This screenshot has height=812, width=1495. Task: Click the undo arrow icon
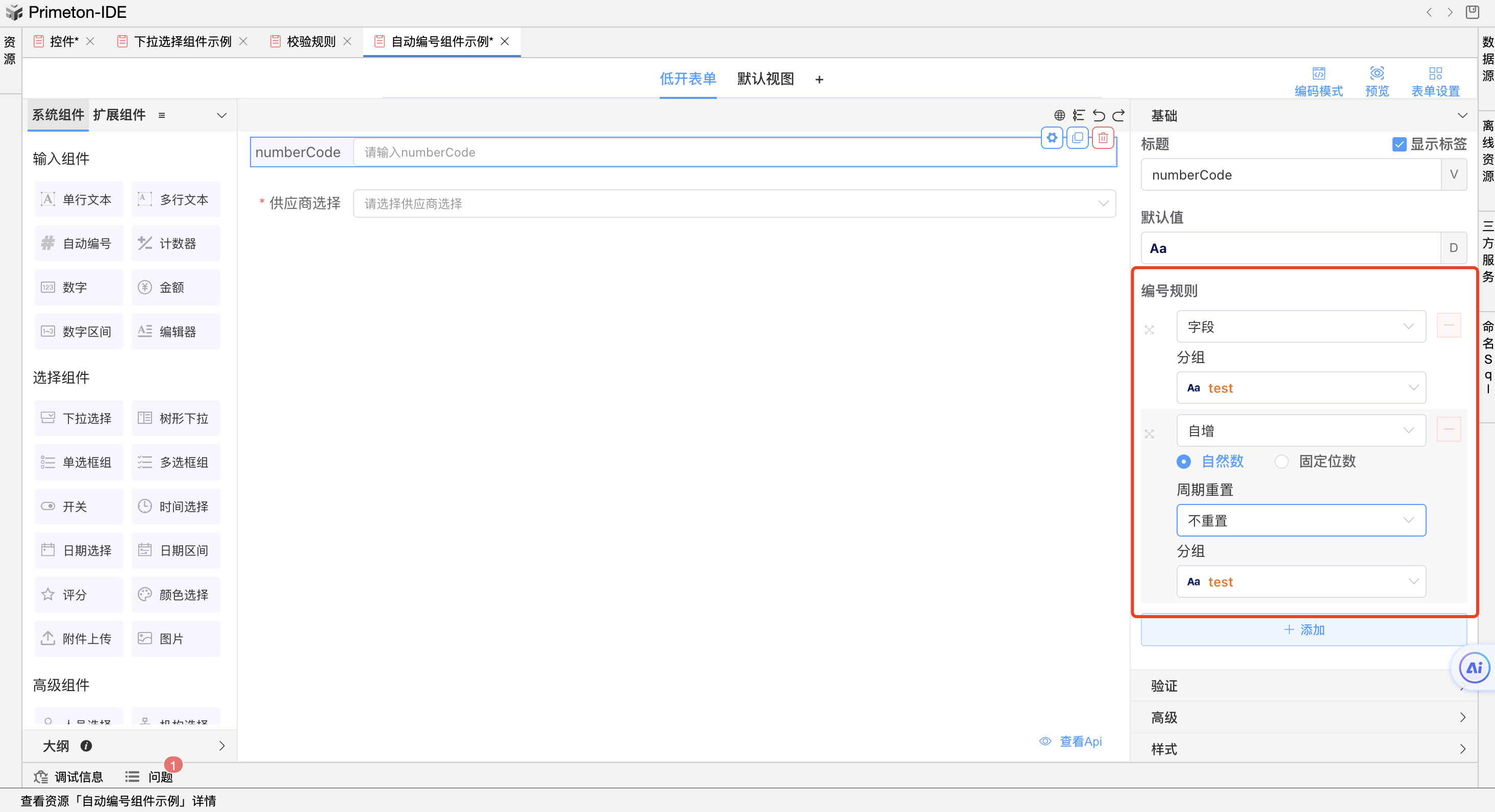1099,115
